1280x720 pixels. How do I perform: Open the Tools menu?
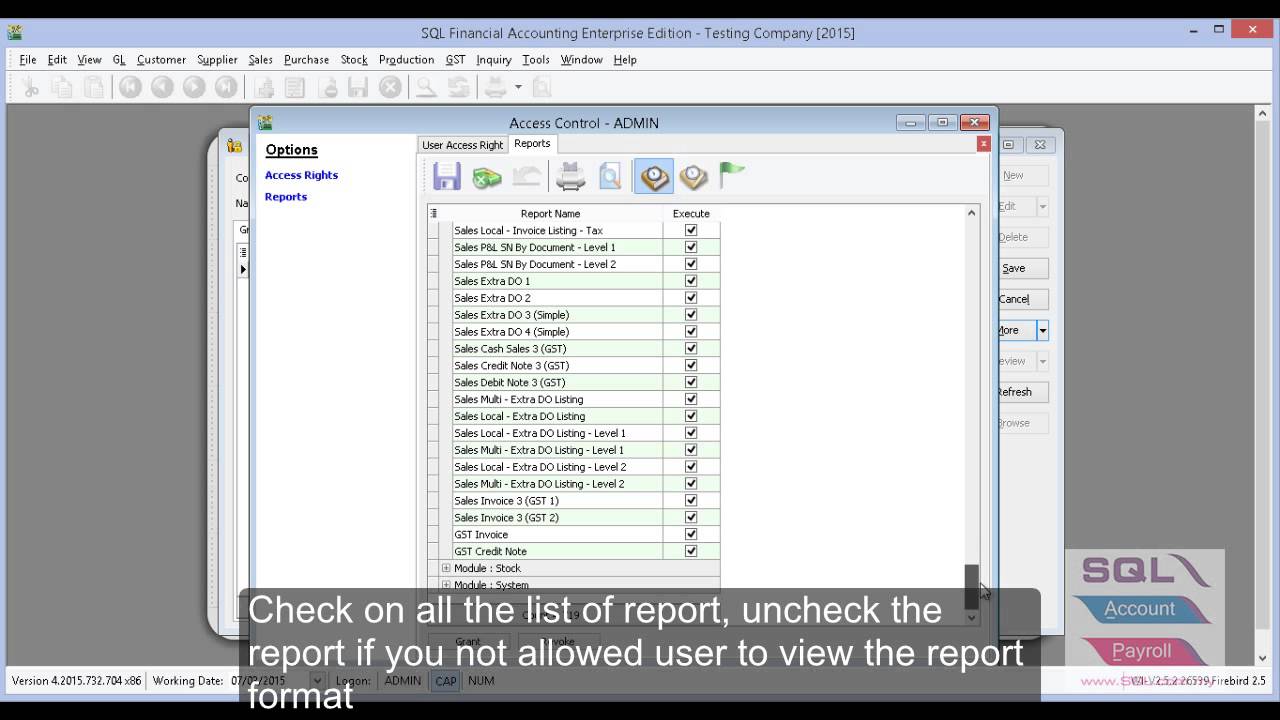(x=536, y=60)
